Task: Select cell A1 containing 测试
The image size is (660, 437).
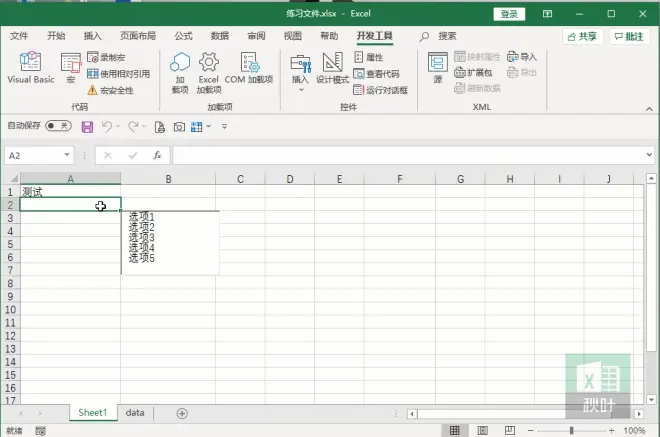Action: tap(70, 192)
